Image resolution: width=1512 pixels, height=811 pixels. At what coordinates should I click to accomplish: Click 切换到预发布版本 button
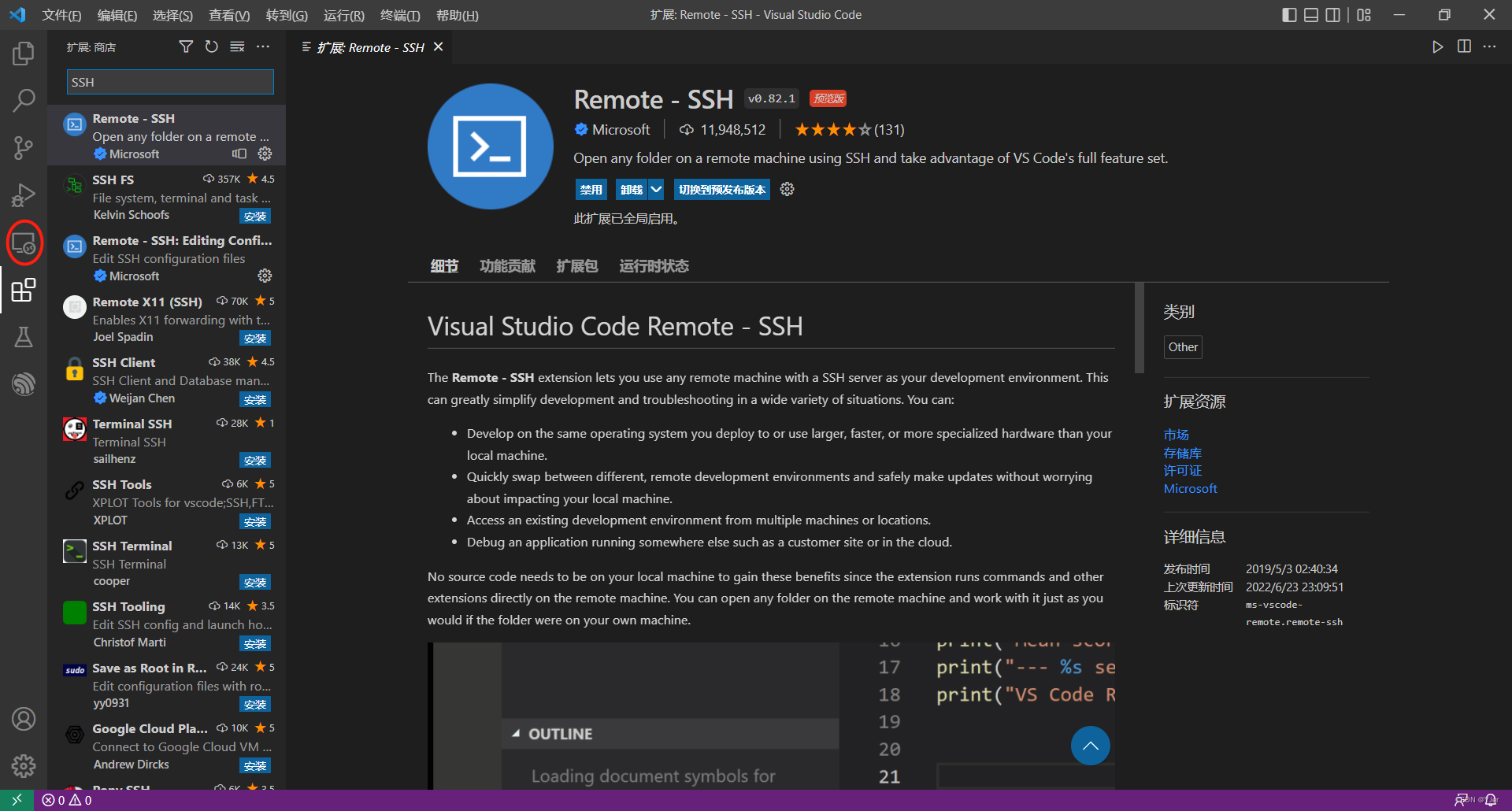[x=722, y=189]
